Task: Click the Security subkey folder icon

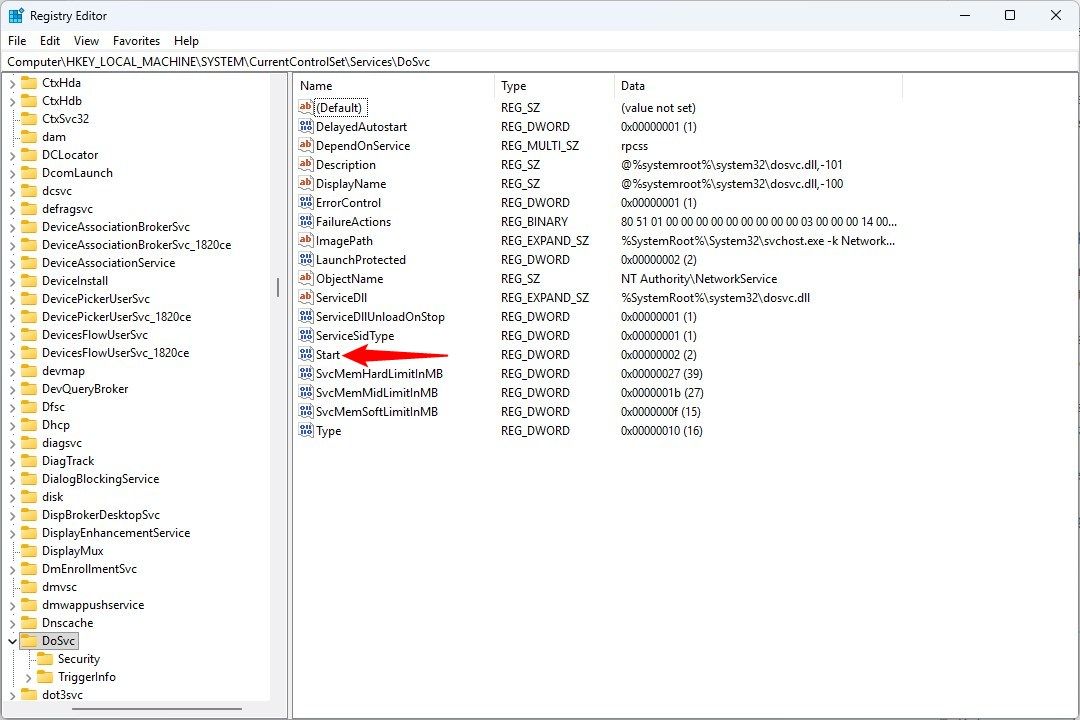Action: pos(45,659)
